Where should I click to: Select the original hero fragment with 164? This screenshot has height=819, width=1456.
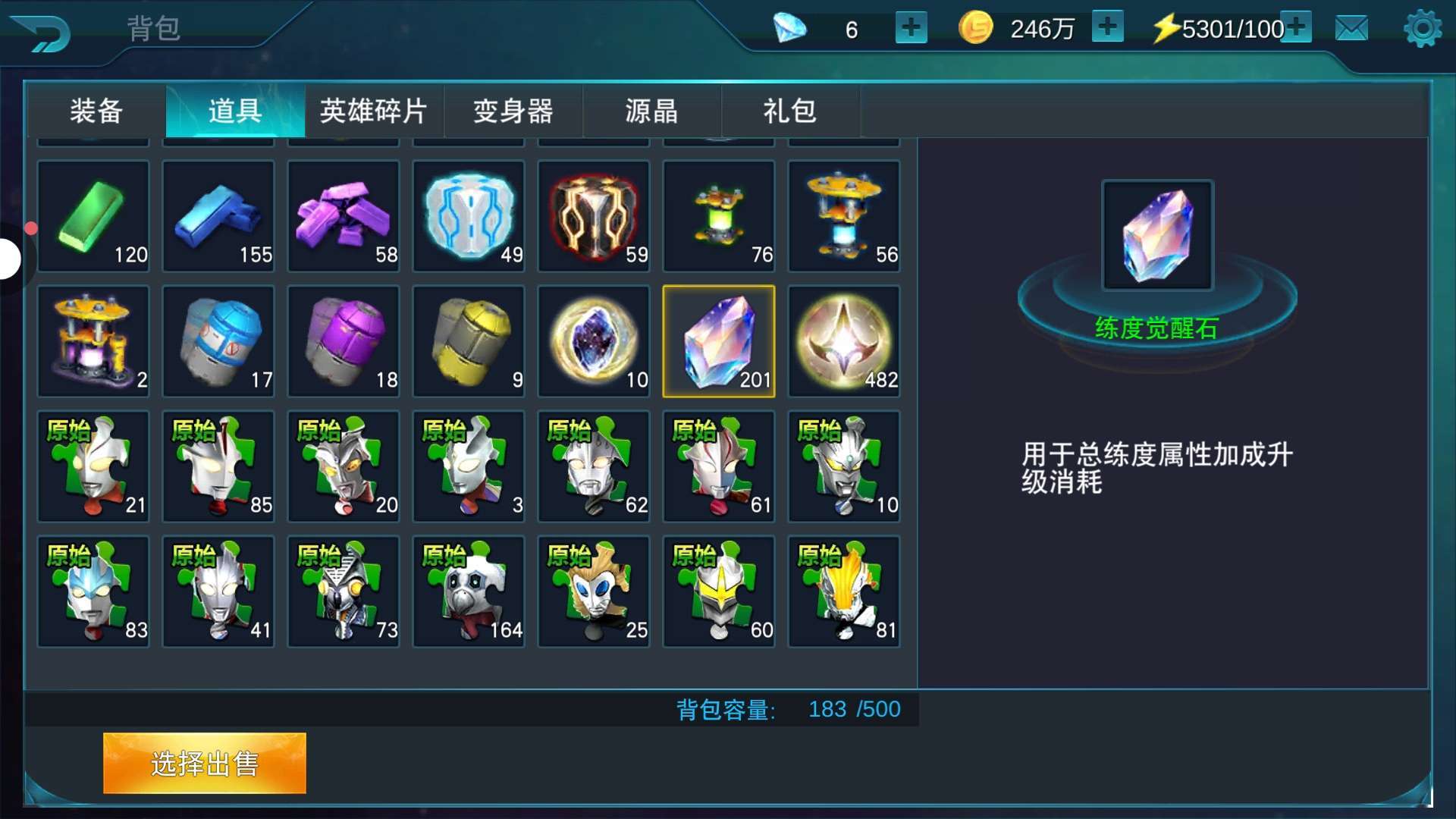point(469,591)
